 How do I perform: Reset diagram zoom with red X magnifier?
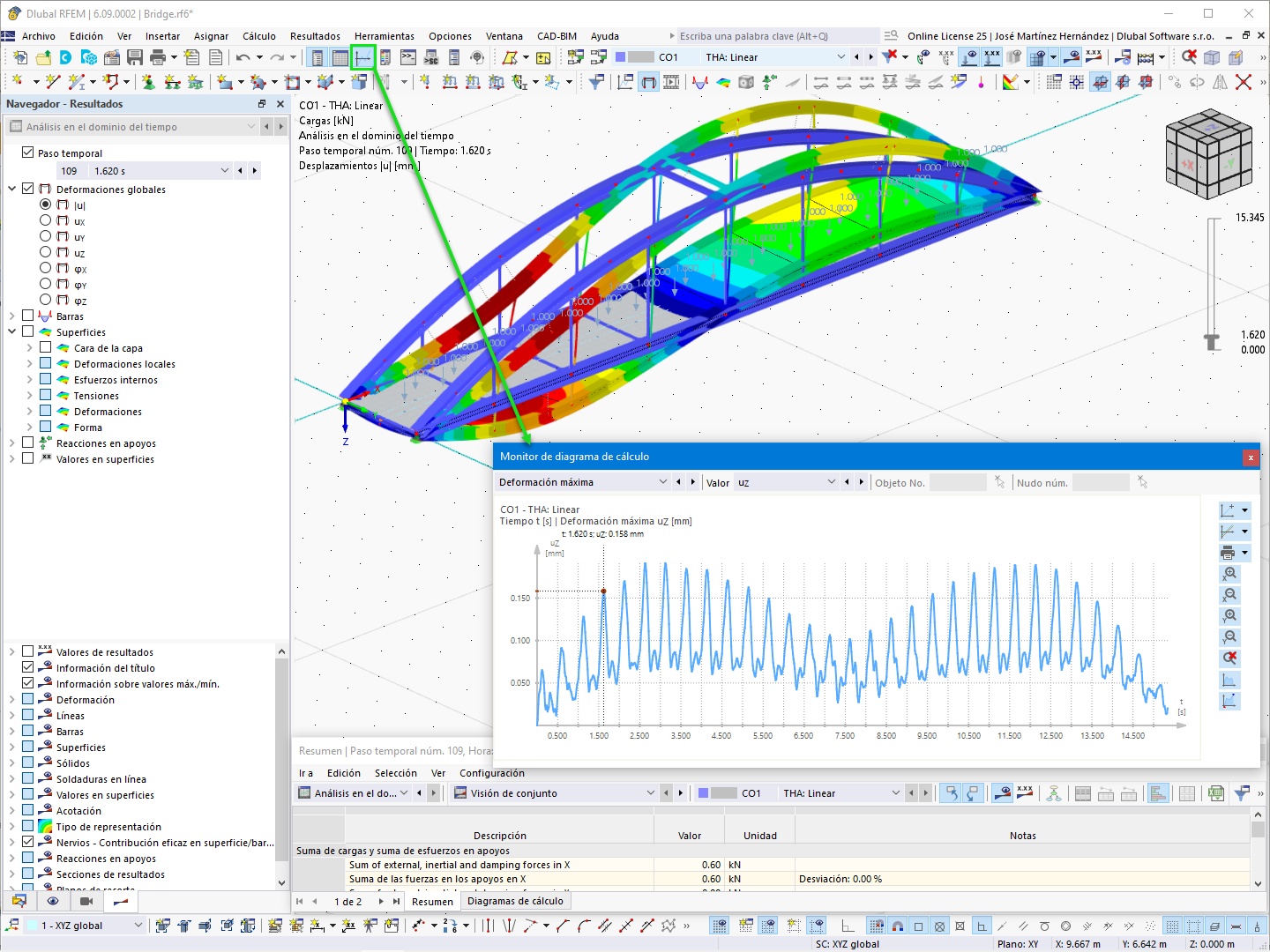pos(1230,658)
